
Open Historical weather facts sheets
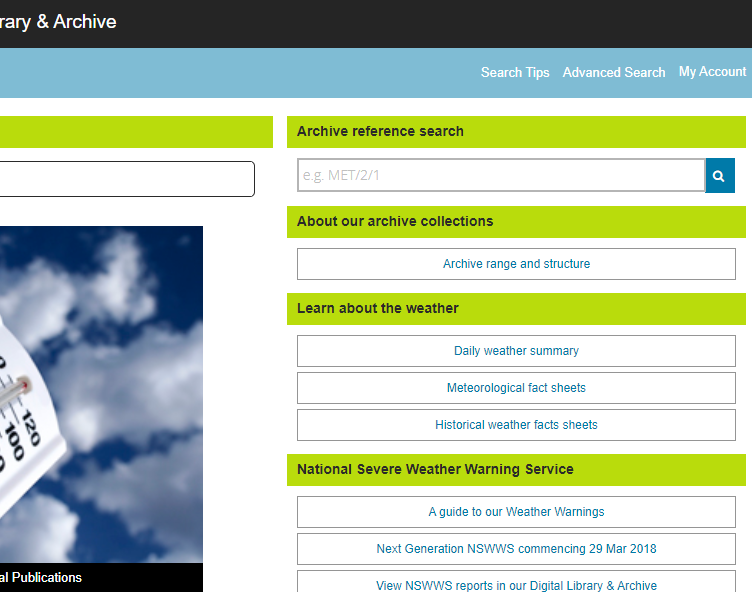(516, 425)
